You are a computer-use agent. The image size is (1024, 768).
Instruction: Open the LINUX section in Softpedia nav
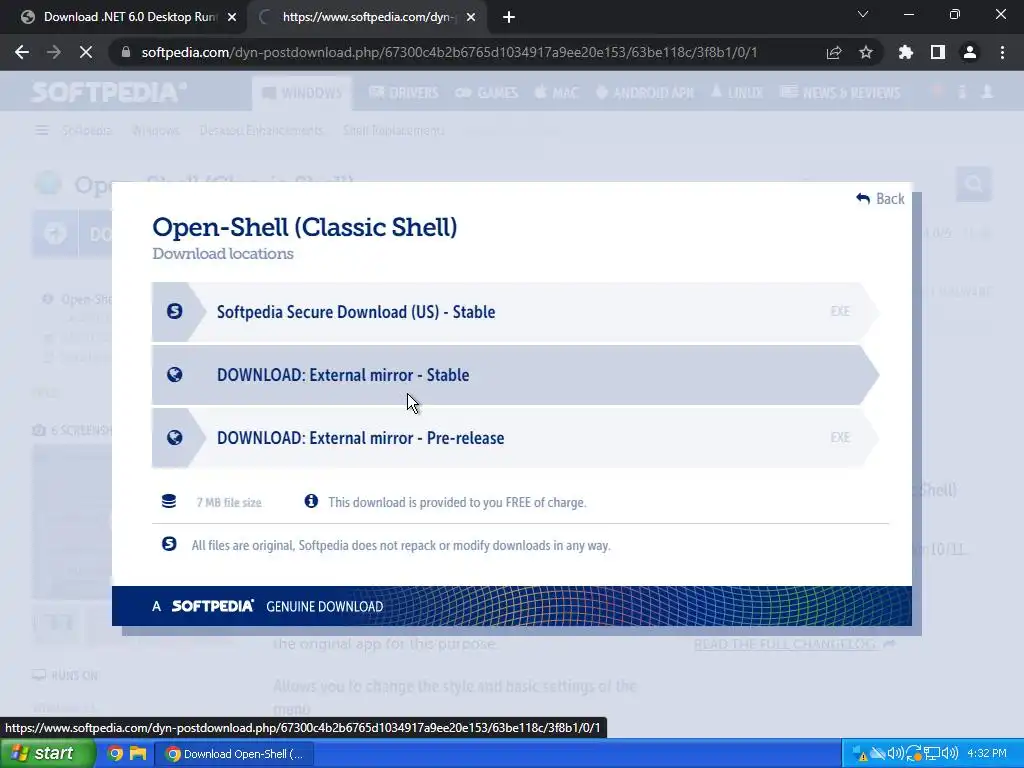point(737,93)
